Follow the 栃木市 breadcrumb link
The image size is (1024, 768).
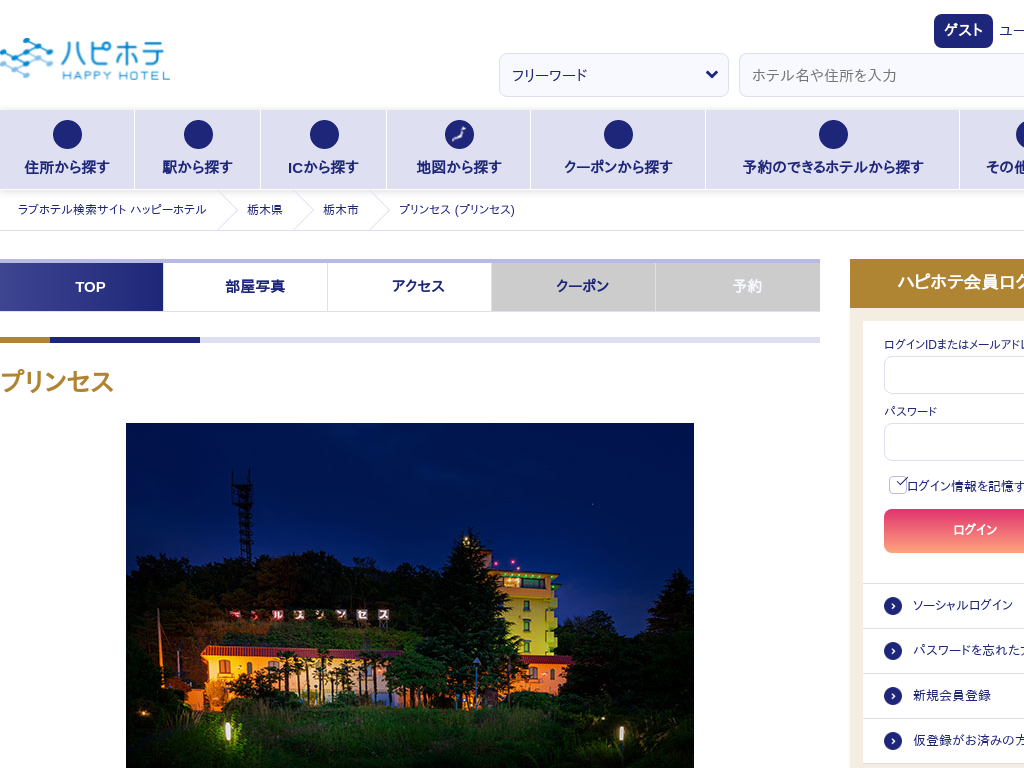(x=341, y=210)
